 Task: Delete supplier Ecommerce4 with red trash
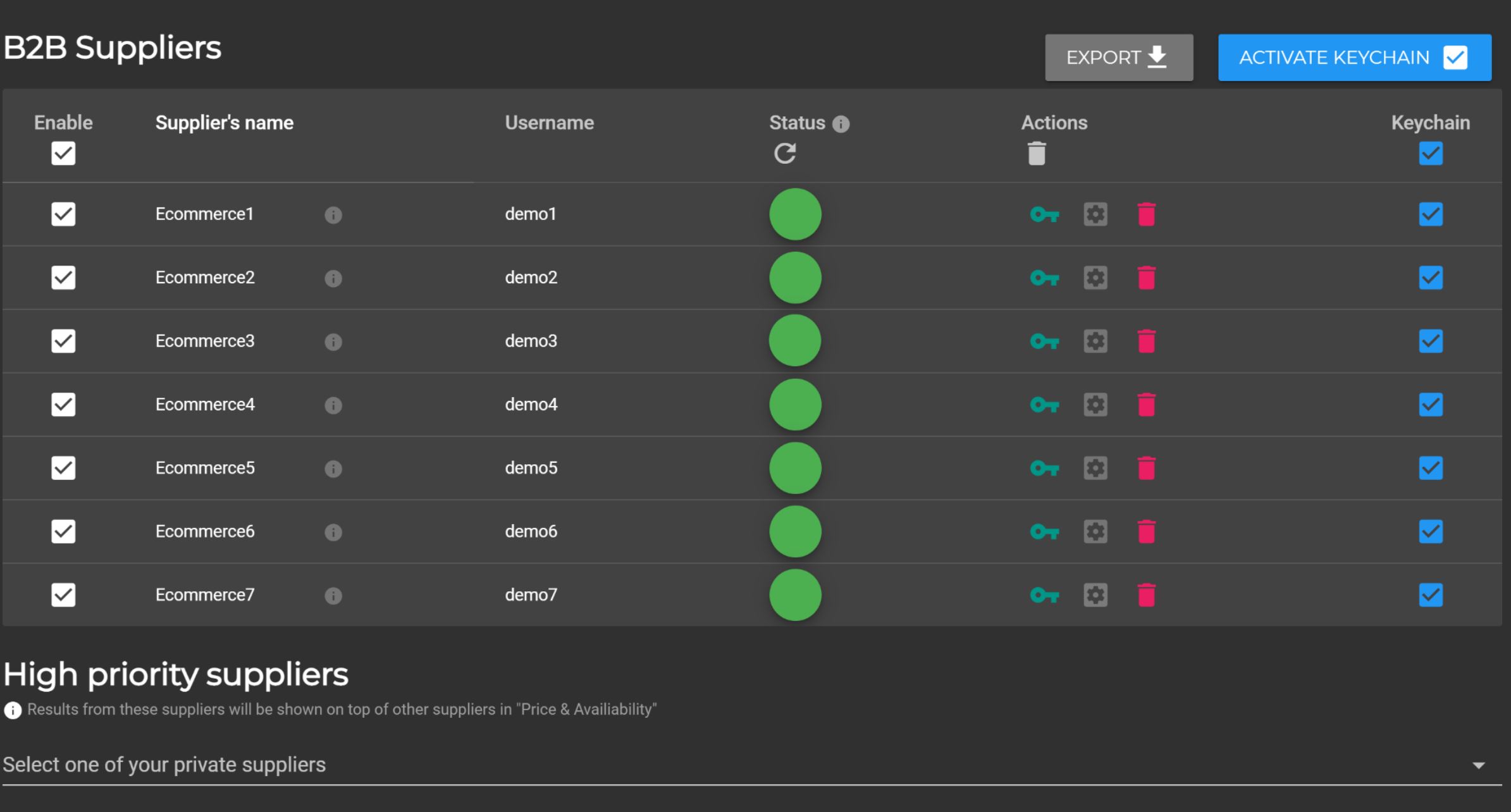pos(1147,405)
